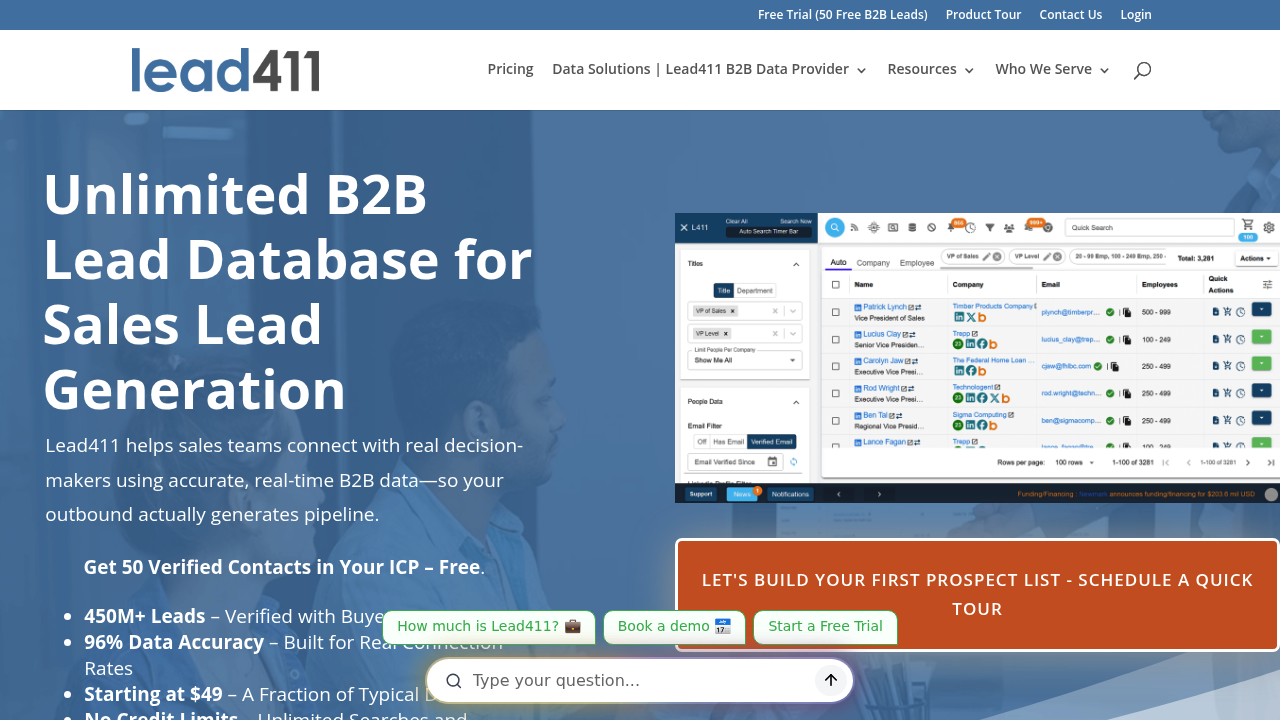The image size is (1280, 720).
Task: Click the Start a Free Trial suggestion
Action: pyautogui.click(x=825, y=627)
